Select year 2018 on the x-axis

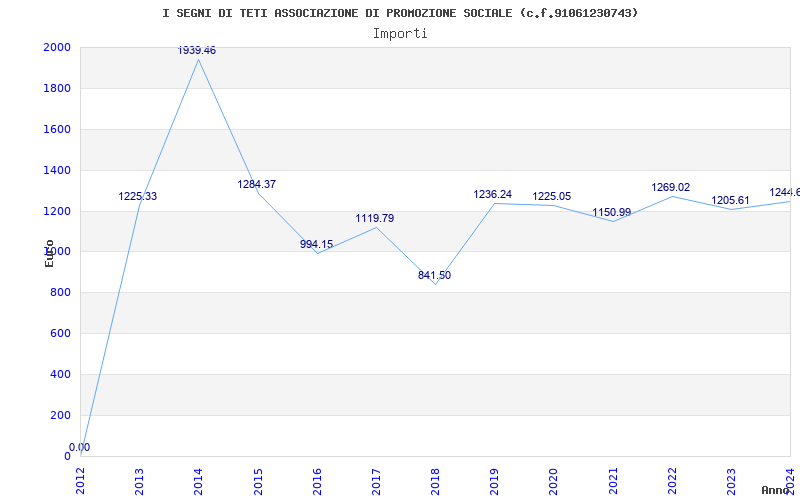coord(435,479)
